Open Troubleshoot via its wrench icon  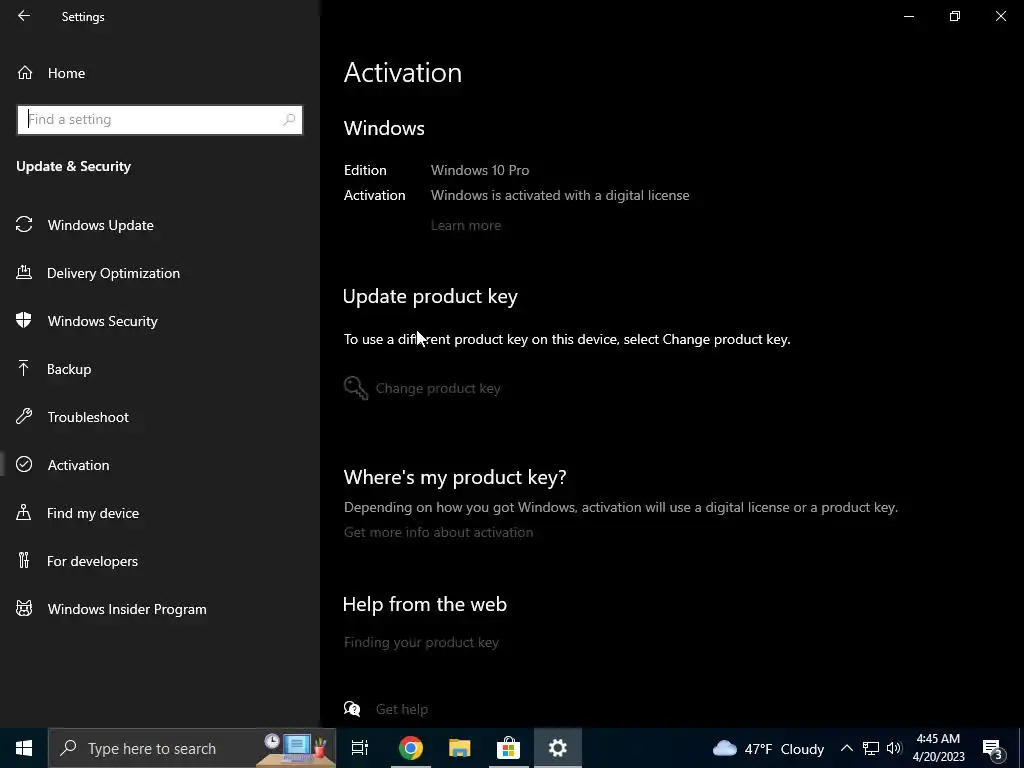[24, 417]
